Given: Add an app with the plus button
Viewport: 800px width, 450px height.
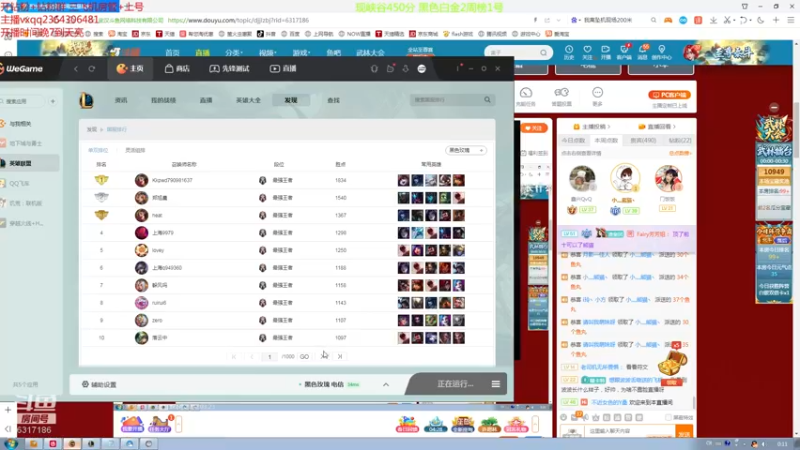Looking at the screenshot, I should [x=53, y=101].
